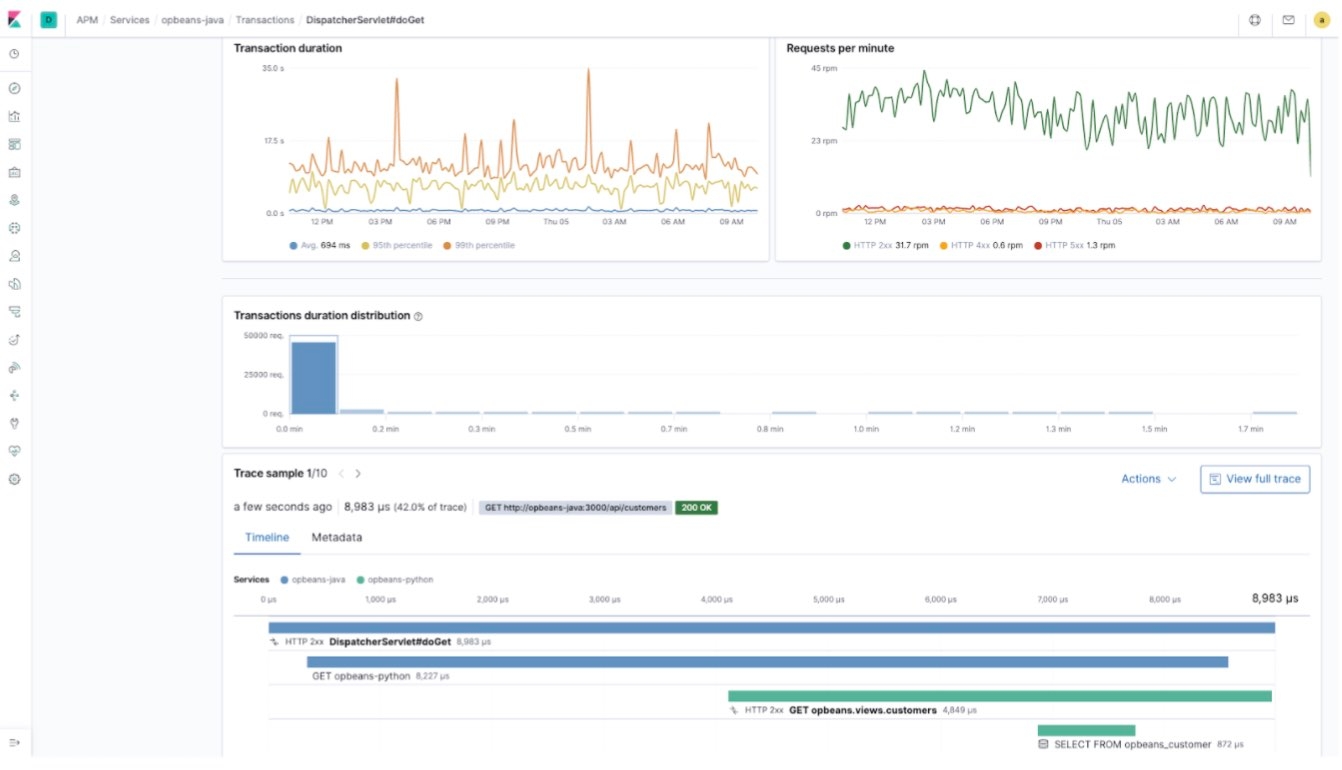Open Management gear icon in sidebar
Image resolution: width=1342 pixels, height=770 pixels.
pyautogui.click(x=15, y=480)
